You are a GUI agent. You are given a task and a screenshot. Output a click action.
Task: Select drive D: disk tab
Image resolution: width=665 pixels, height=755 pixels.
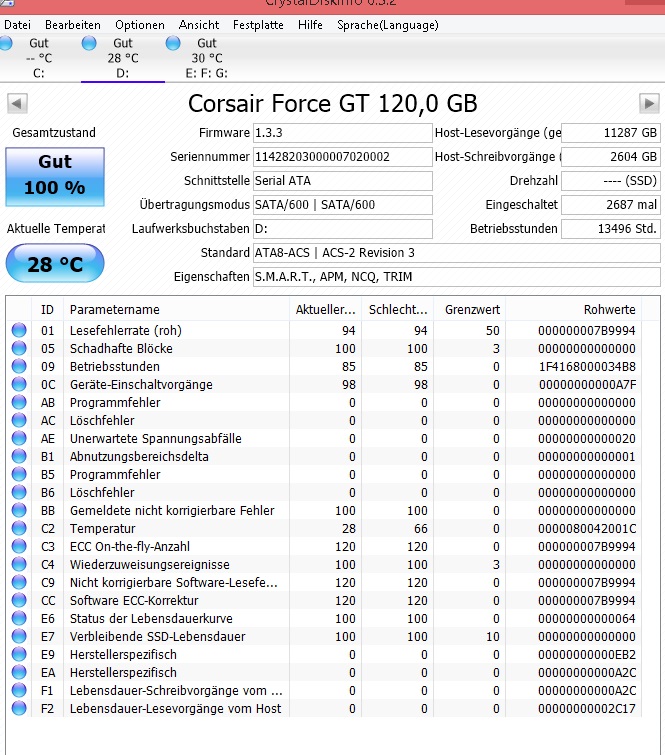coord(123,58)
